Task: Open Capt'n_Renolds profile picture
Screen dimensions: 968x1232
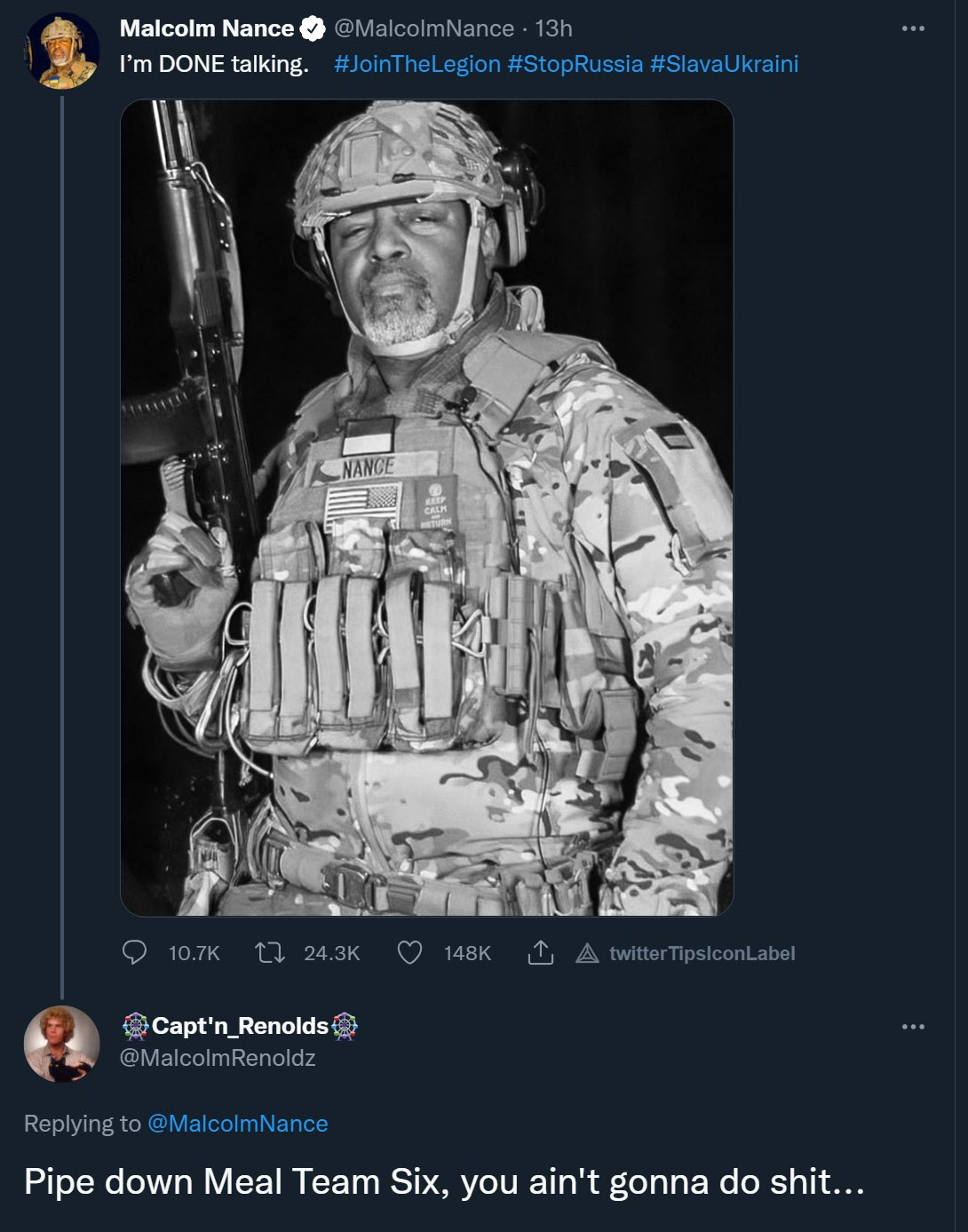Action: pos(61,1044)
